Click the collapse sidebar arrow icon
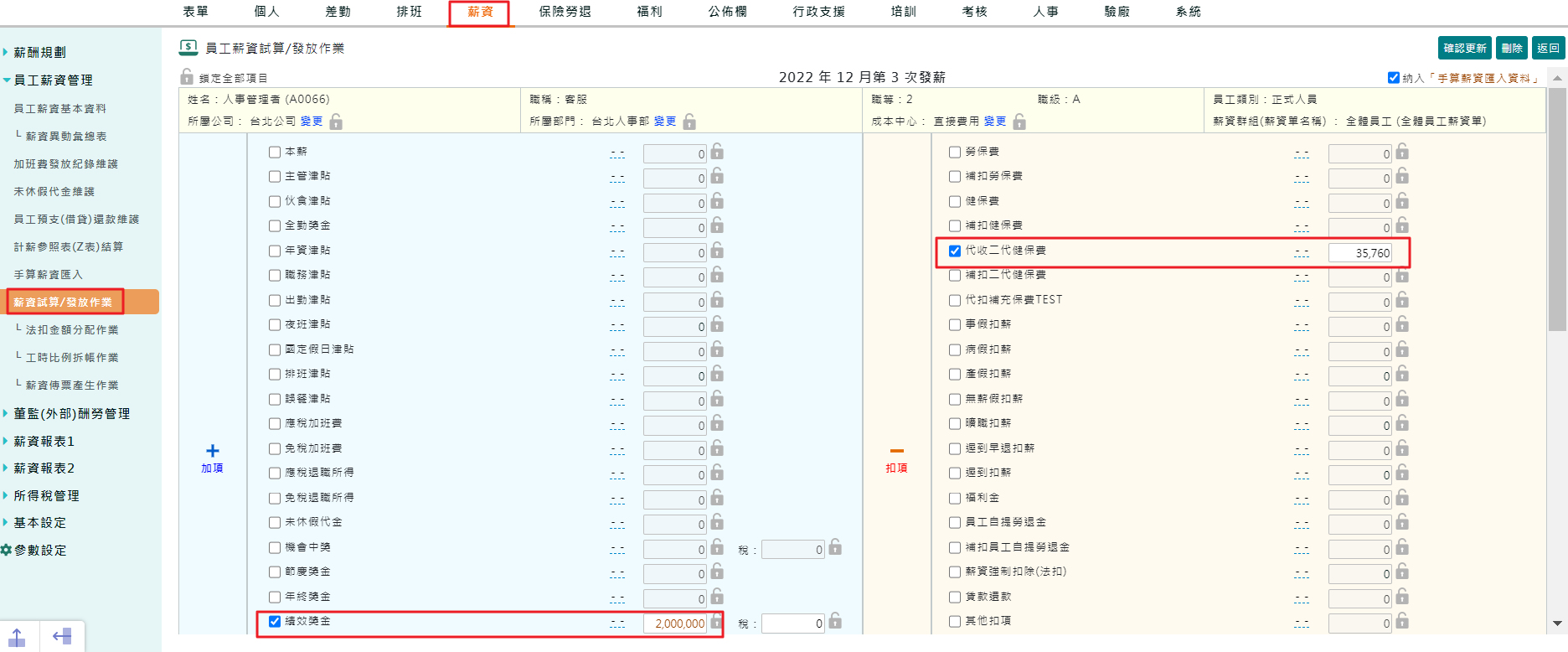 tap(62, 637)
